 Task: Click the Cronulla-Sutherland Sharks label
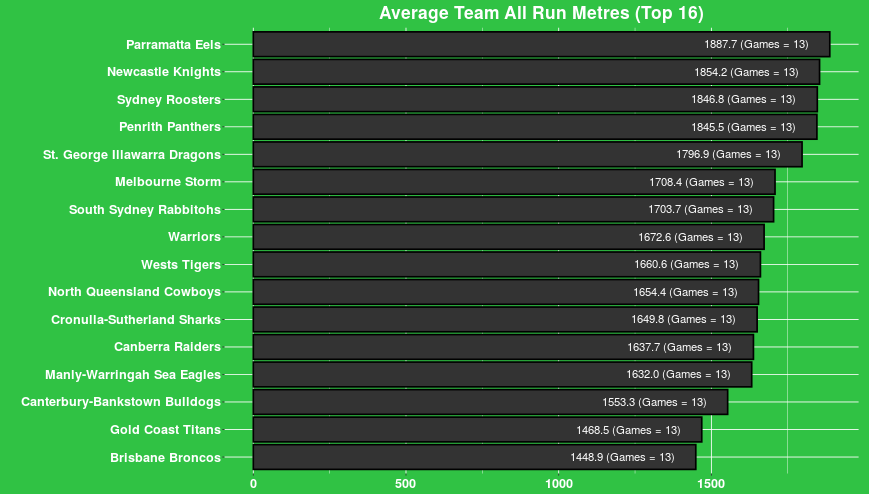(136, 320)
